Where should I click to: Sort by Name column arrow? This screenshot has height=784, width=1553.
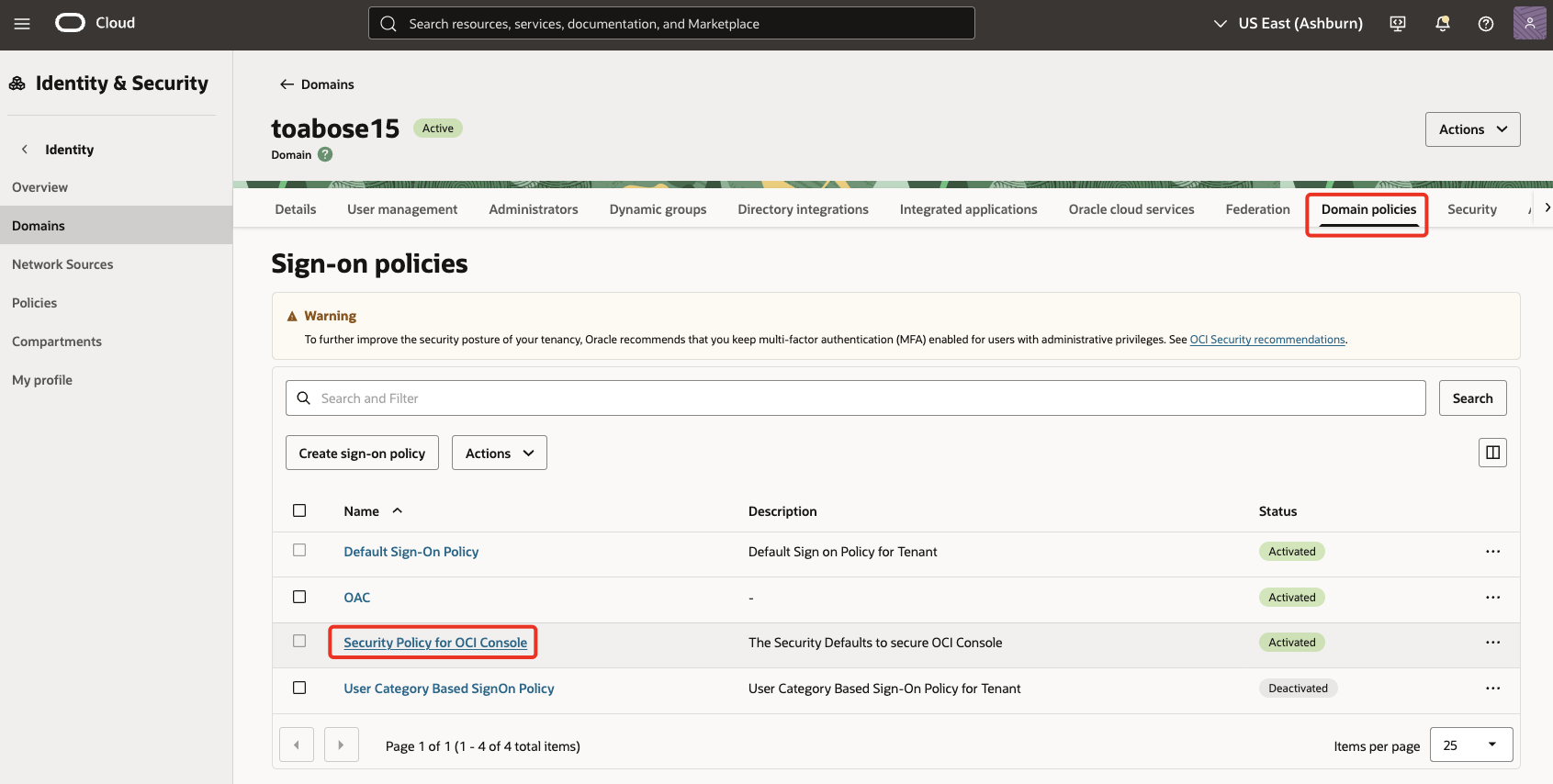[x=398, y=510]
